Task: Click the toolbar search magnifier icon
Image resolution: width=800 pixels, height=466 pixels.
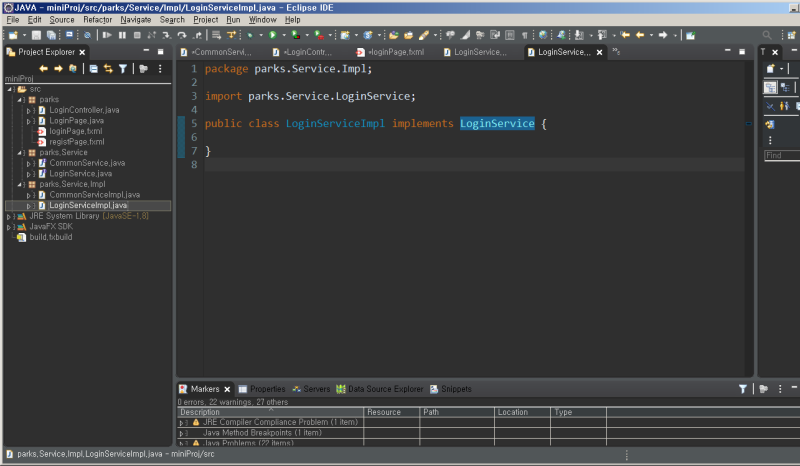Action: (767, 35)
